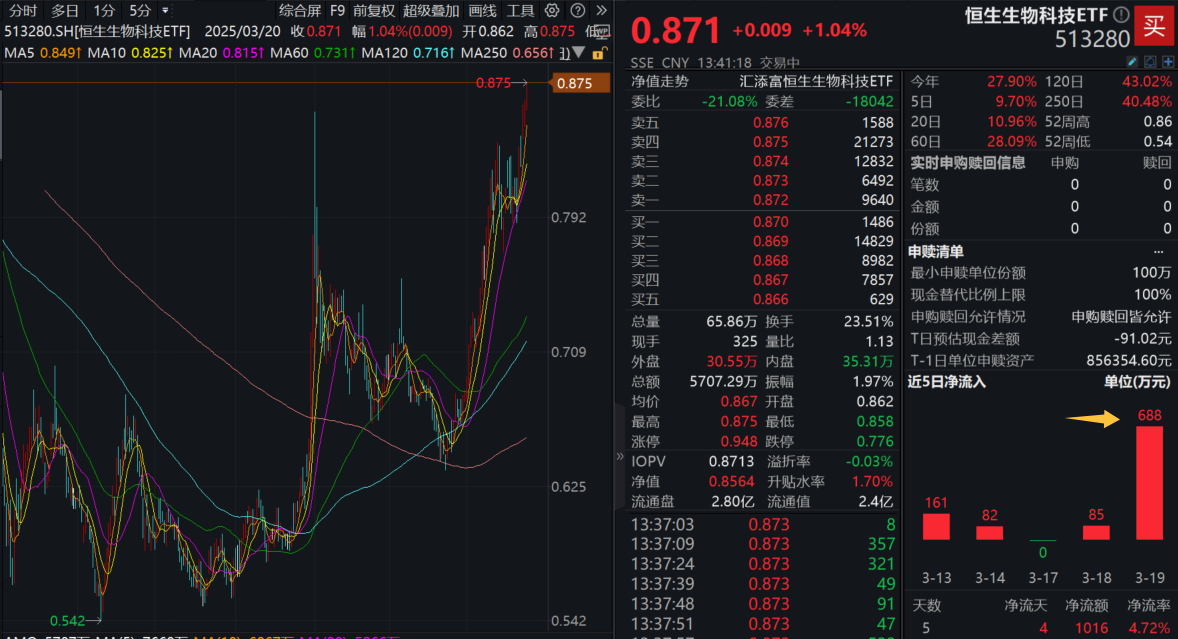The image size is (1178, 639).
Task: Click the 申赎清单 more options dots
Action: [1158, 252]
